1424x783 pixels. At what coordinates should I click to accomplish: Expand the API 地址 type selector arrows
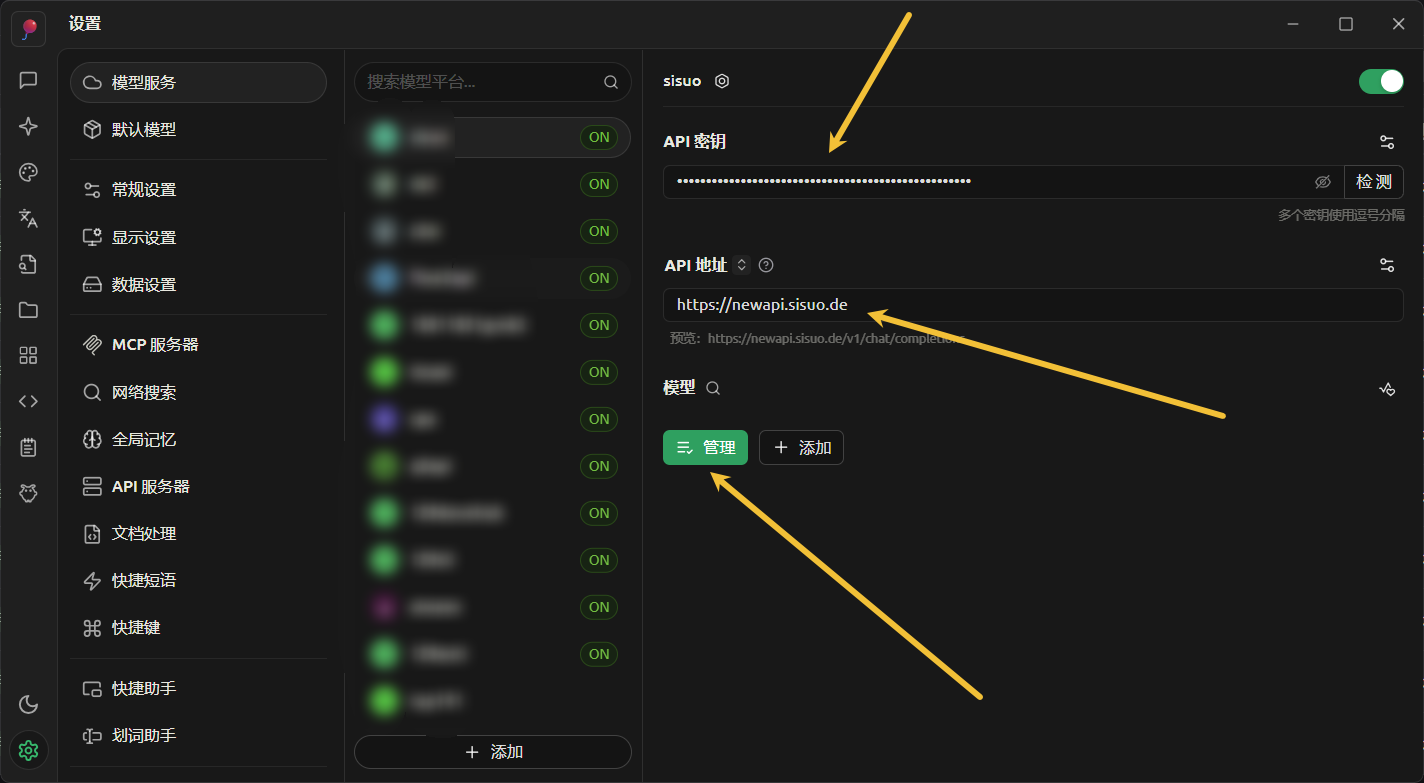[x=741, y=265]
